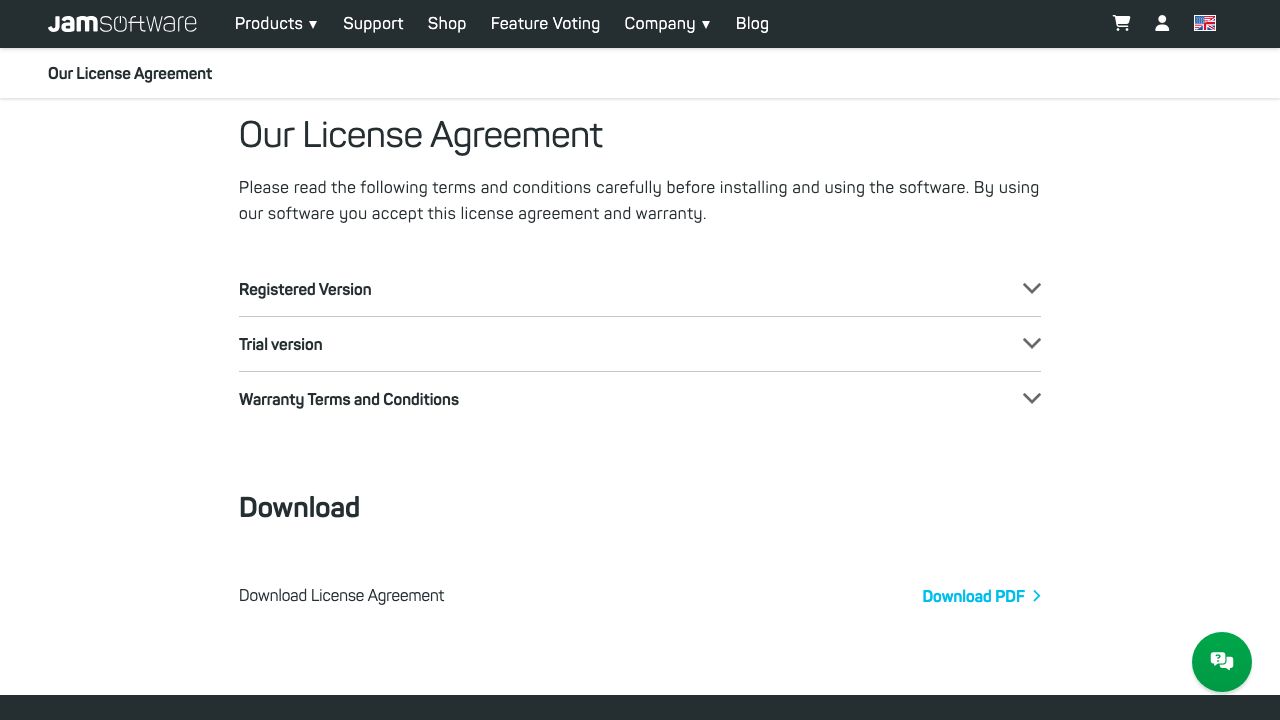Image resolution: width=1280 pixels, height=720 pixels.
Task: Open the Products dropdown menu
Action: pos(276,23)
